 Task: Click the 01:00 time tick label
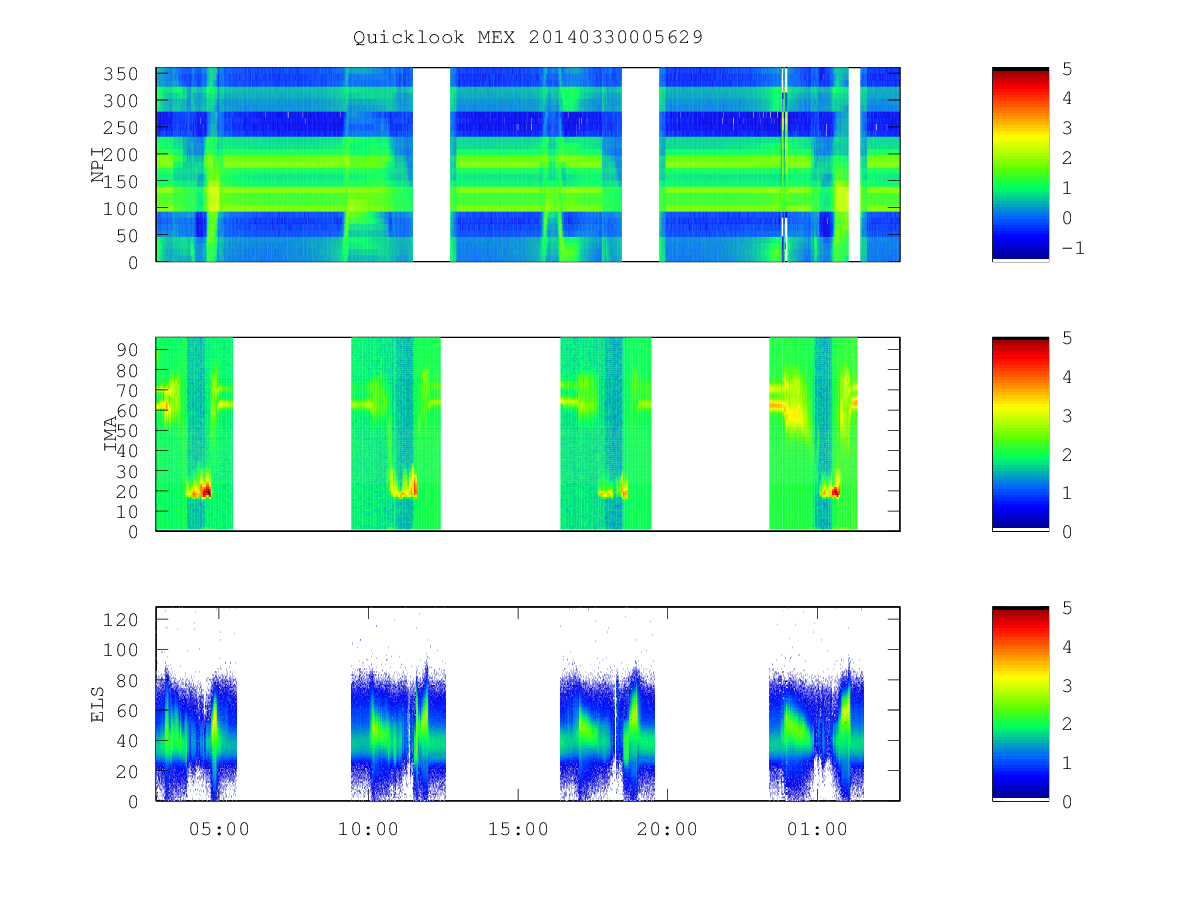[x=817, y=829]
